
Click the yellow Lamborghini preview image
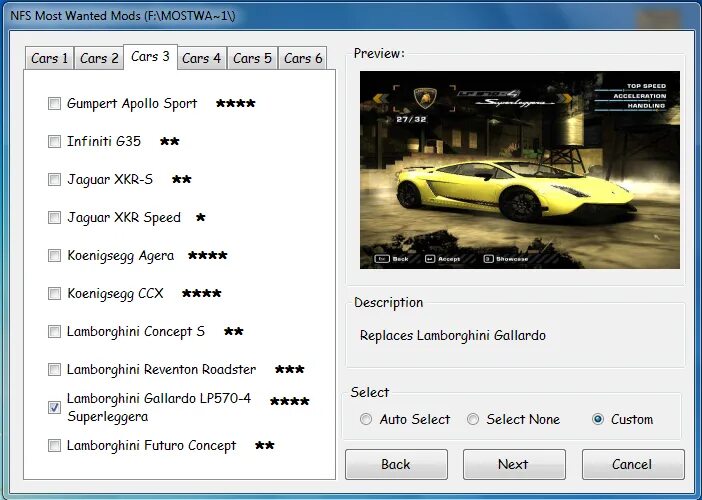pos(519,170)
